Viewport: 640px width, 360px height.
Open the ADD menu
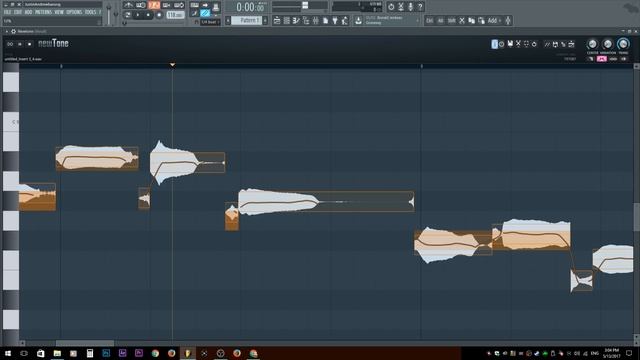coord(28,12)
